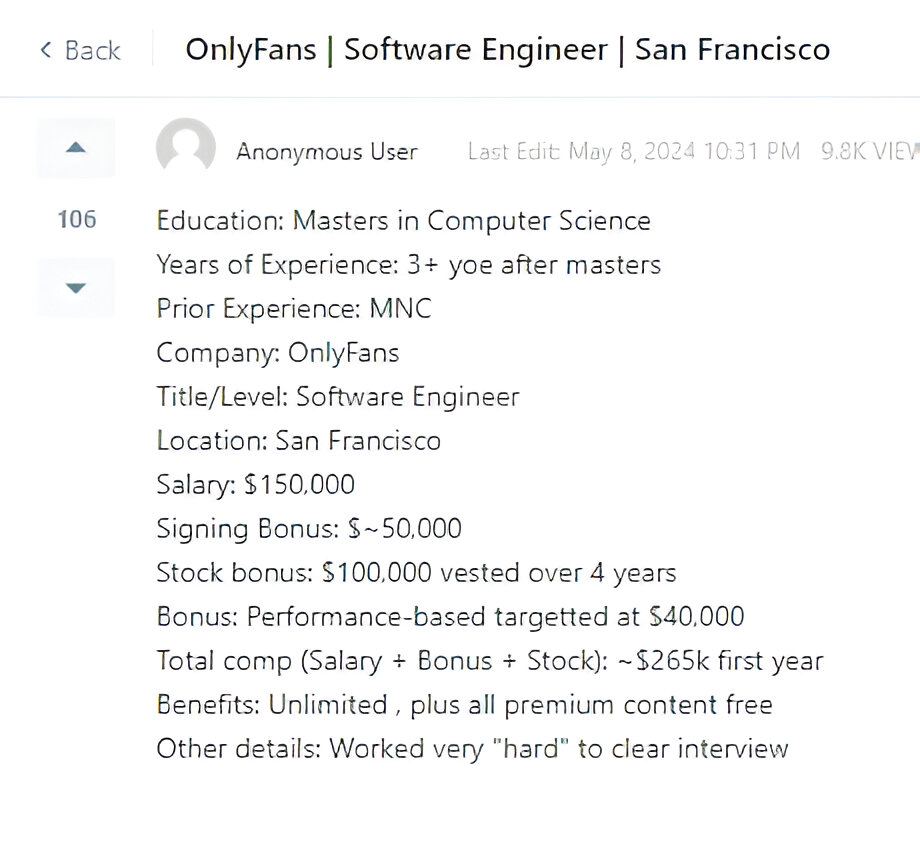Click the Prior Experience: MNC line
The height and width of the screenshot is (856, 920).
[x=294, y=309]
